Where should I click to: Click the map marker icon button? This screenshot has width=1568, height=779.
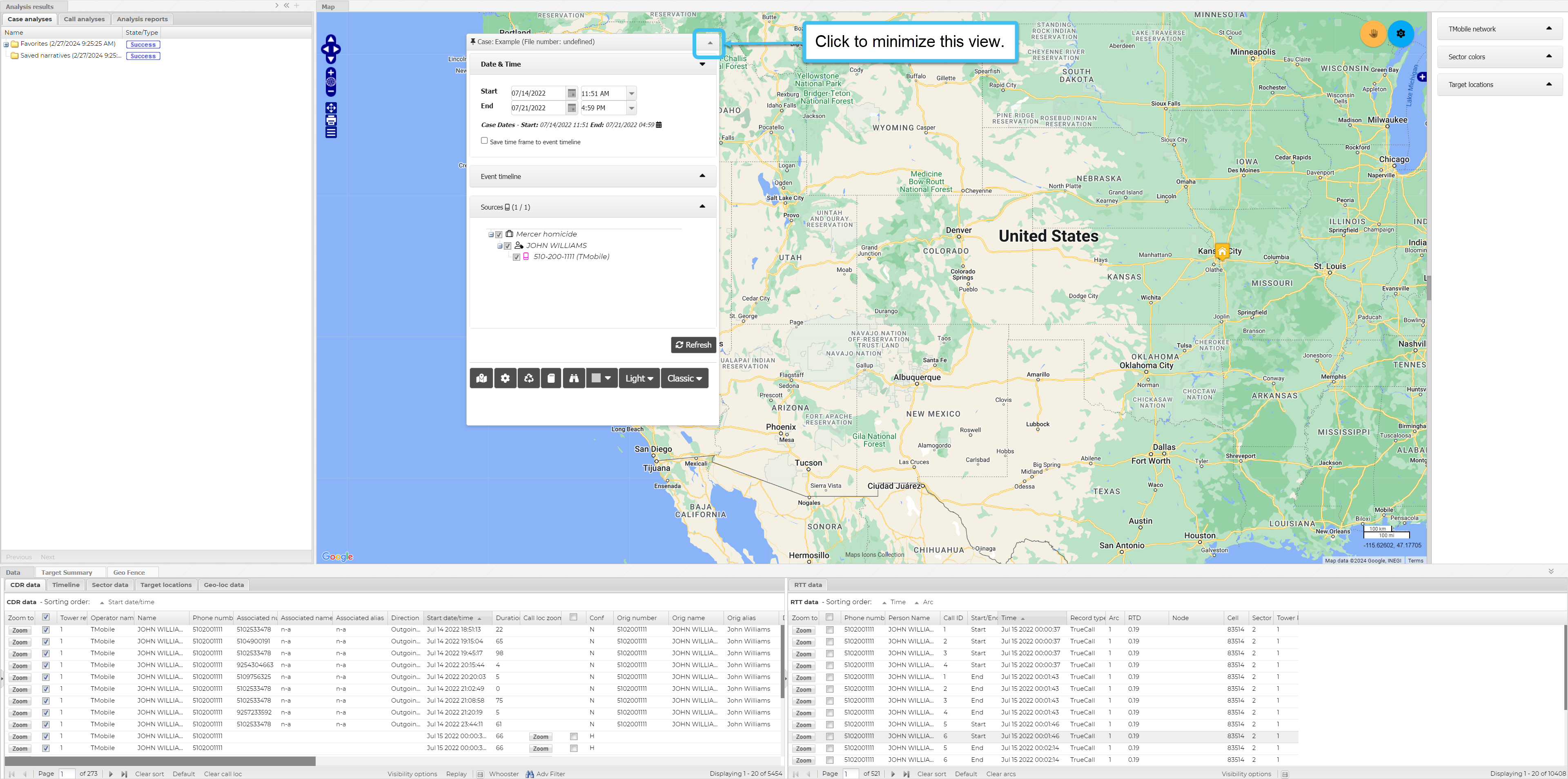pos(481,378)
